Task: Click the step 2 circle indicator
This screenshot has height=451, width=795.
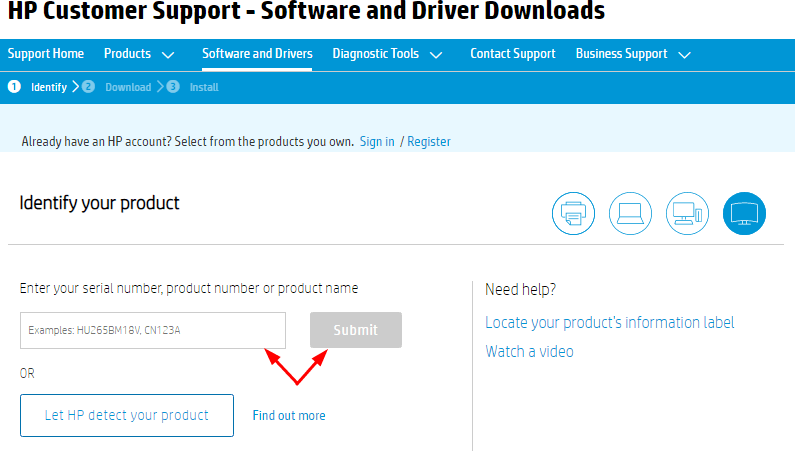Action: click(88, 87)
